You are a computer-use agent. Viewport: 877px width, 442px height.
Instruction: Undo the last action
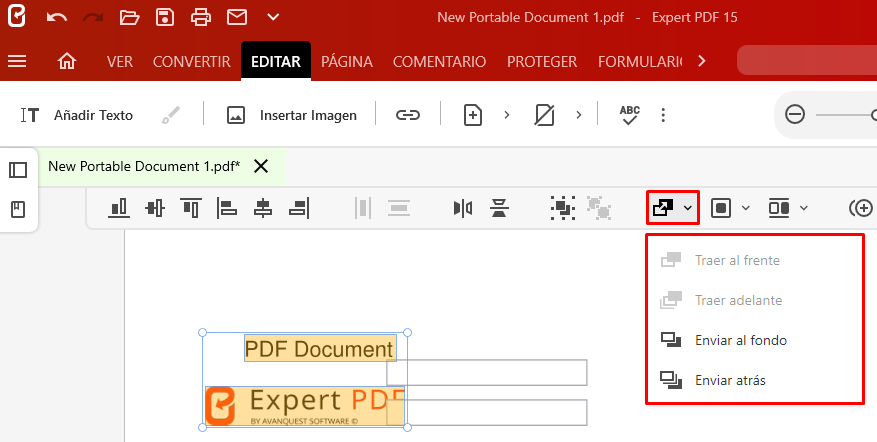point(56,17)
